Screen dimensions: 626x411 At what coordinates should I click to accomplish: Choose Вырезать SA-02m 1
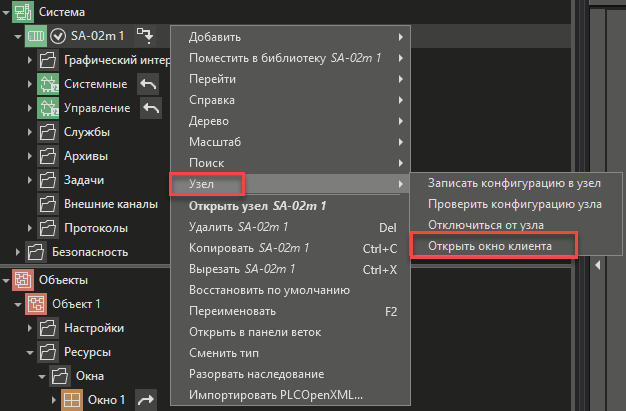pyautogui.click(x=290, y=269)
